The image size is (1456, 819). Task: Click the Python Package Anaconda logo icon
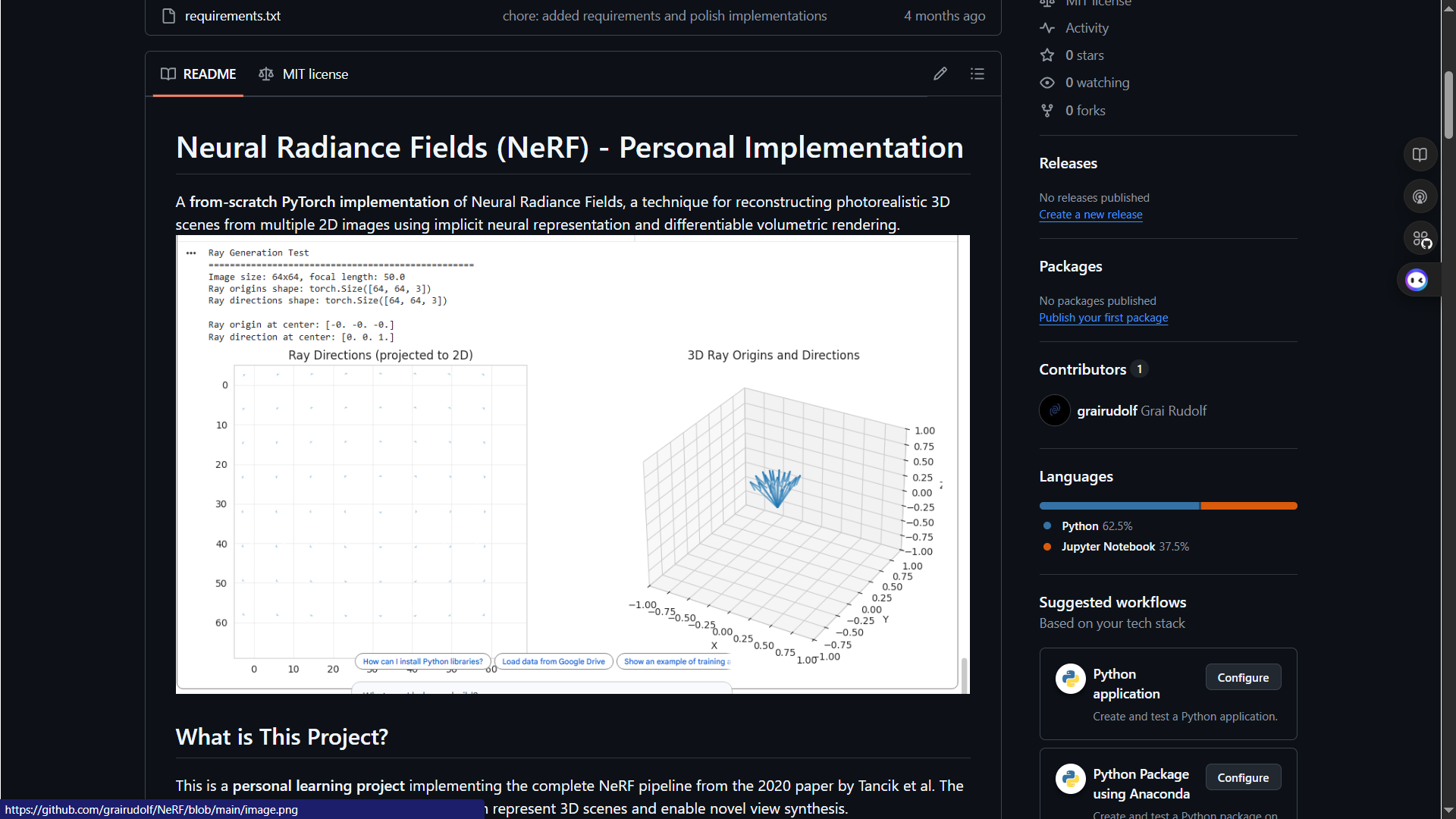(1071, 779)
